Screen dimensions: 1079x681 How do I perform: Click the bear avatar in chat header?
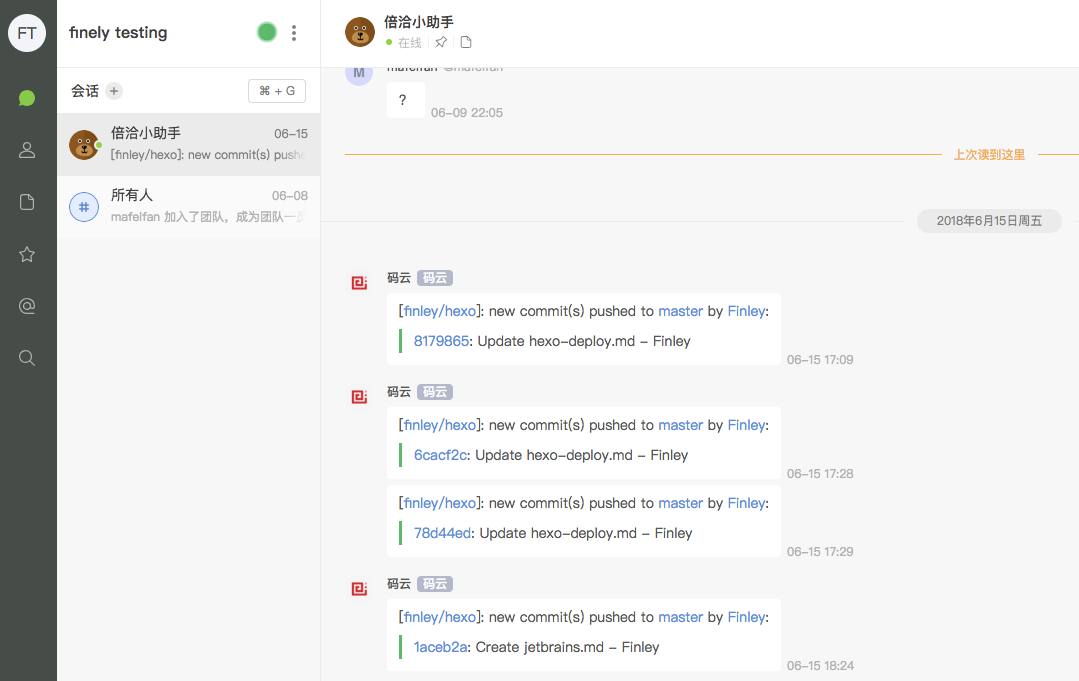(x=360, y=32)
